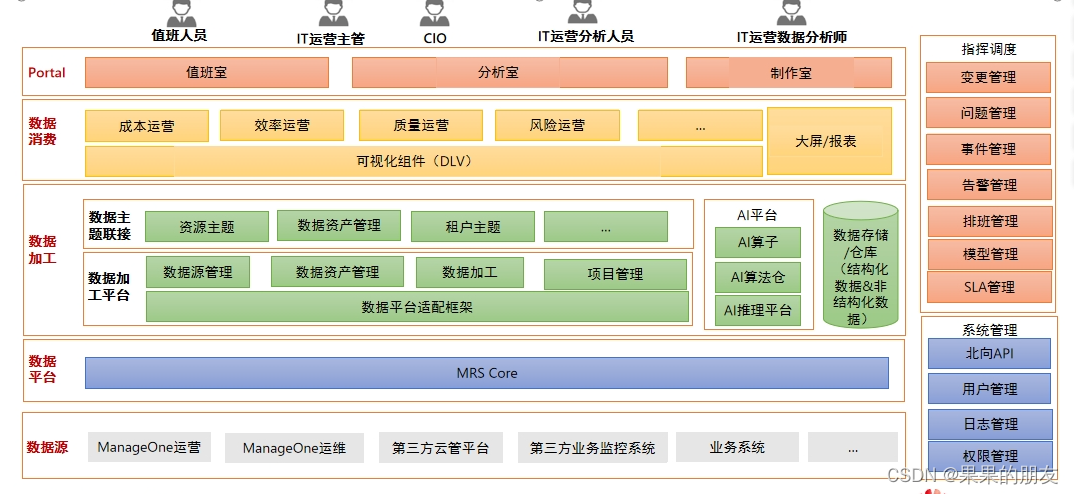This screenshot has height=494, width=1074.
Task: Click the 成本运营 box
Action: [147, 126]
